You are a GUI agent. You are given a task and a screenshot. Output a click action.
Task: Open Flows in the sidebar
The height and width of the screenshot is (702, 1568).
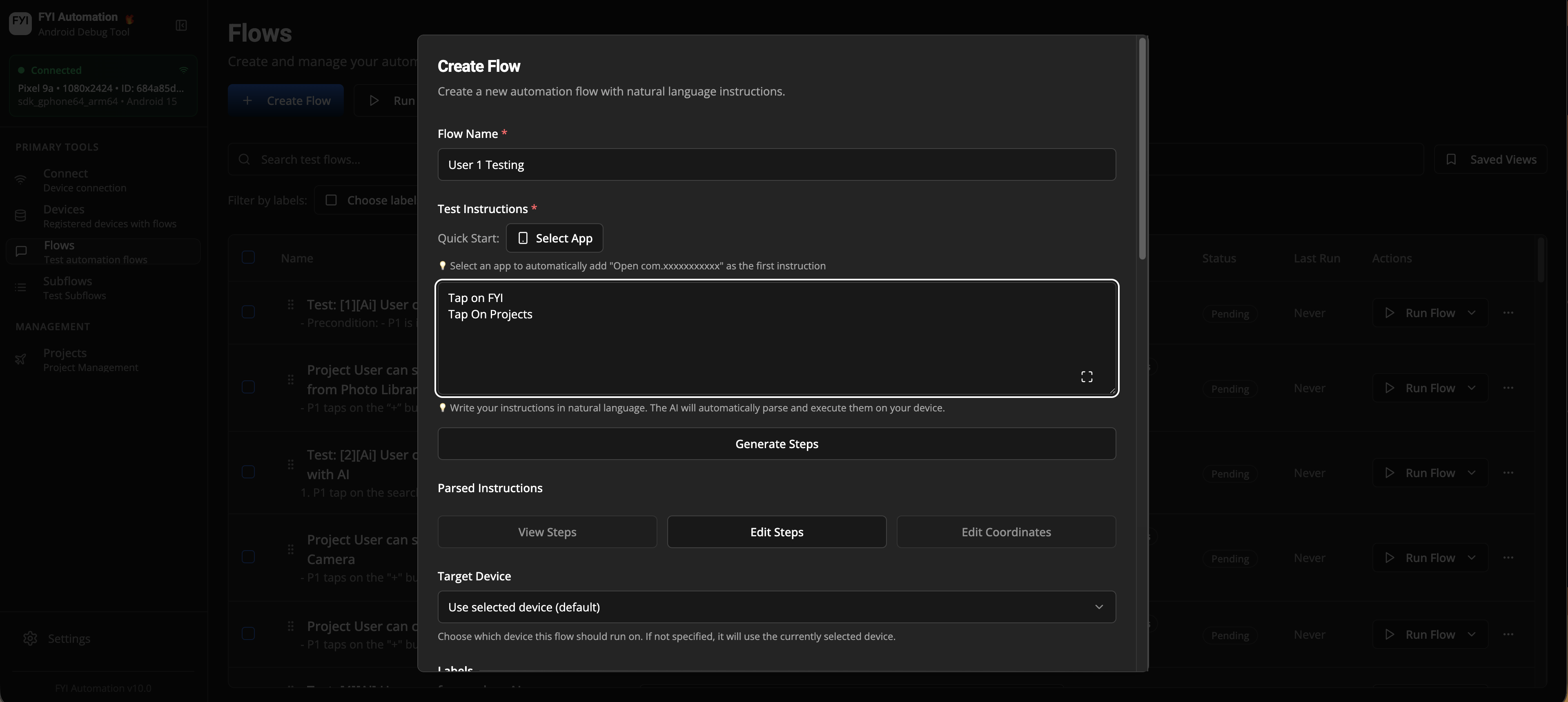(103, 252)
